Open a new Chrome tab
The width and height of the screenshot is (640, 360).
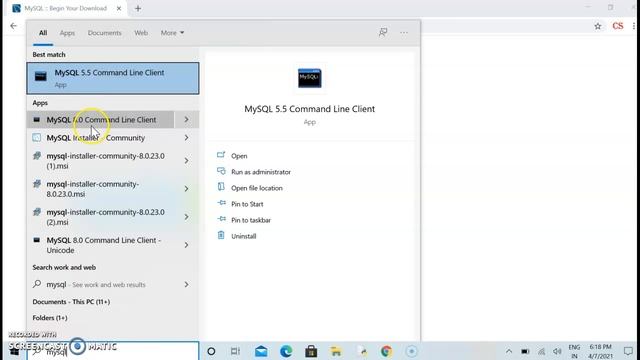pos(138,8)
